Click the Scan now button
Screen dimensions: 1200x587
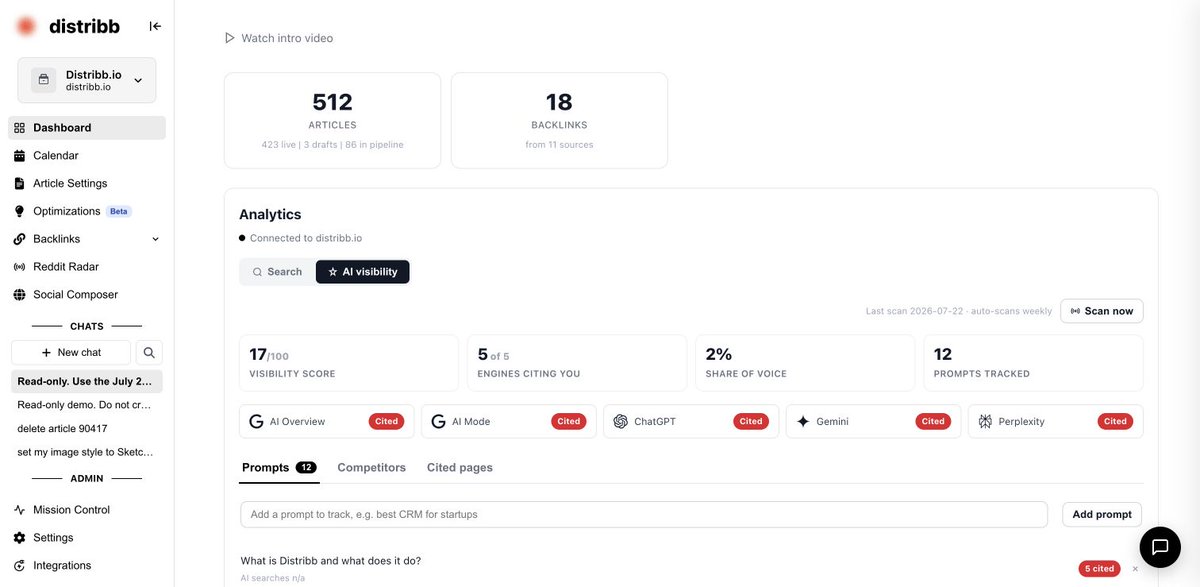point(1102,311)
